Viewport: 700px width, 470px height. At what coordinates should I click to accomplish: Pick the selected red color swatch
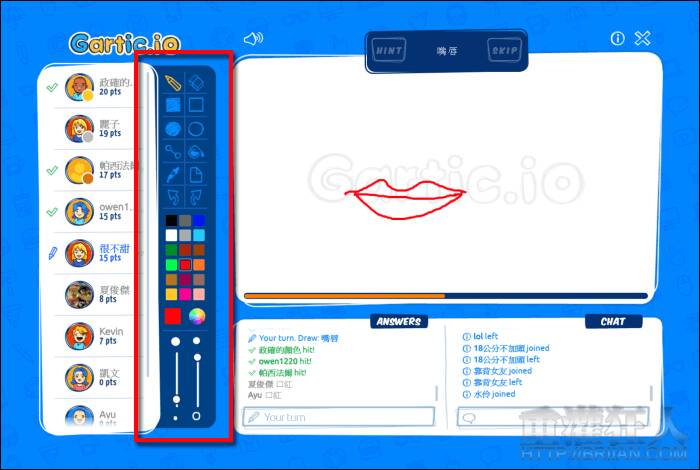tap(185, 265)
